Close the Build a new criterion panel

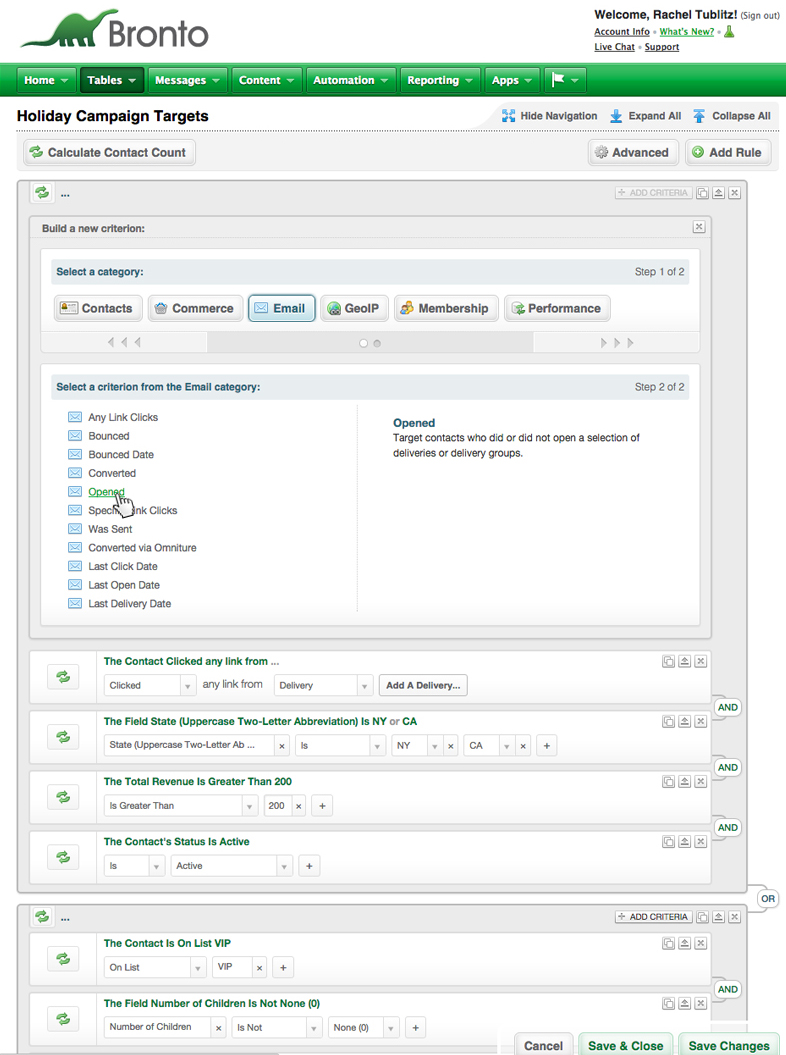pos(699,227)
